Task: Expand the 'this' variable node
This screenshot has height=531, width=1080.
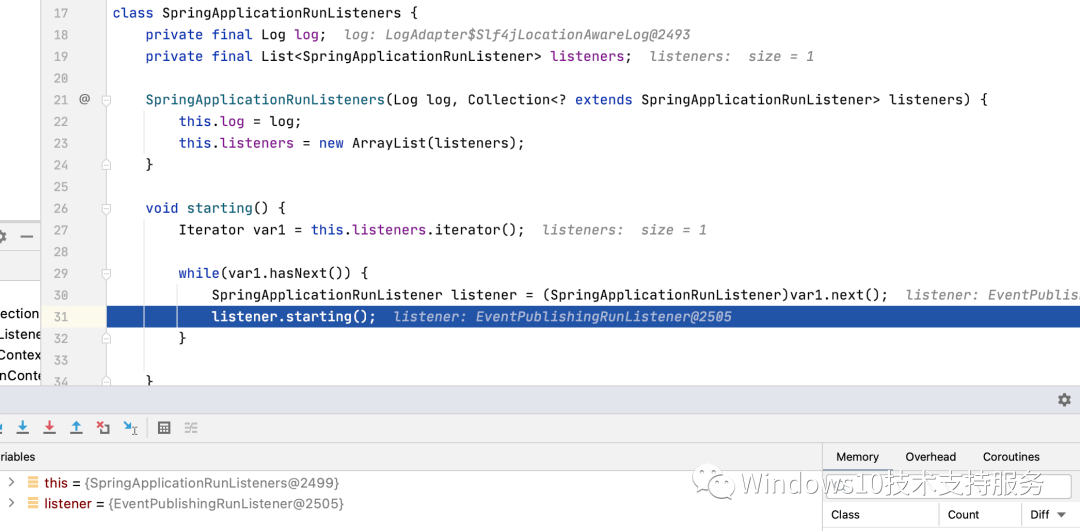Action: click(11, 483)
